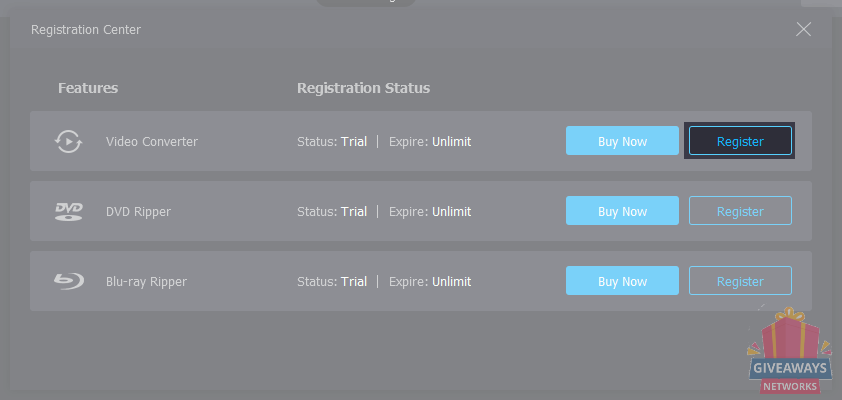
Task: Click the Registration Status column header
Action: (x=364, y=88)
